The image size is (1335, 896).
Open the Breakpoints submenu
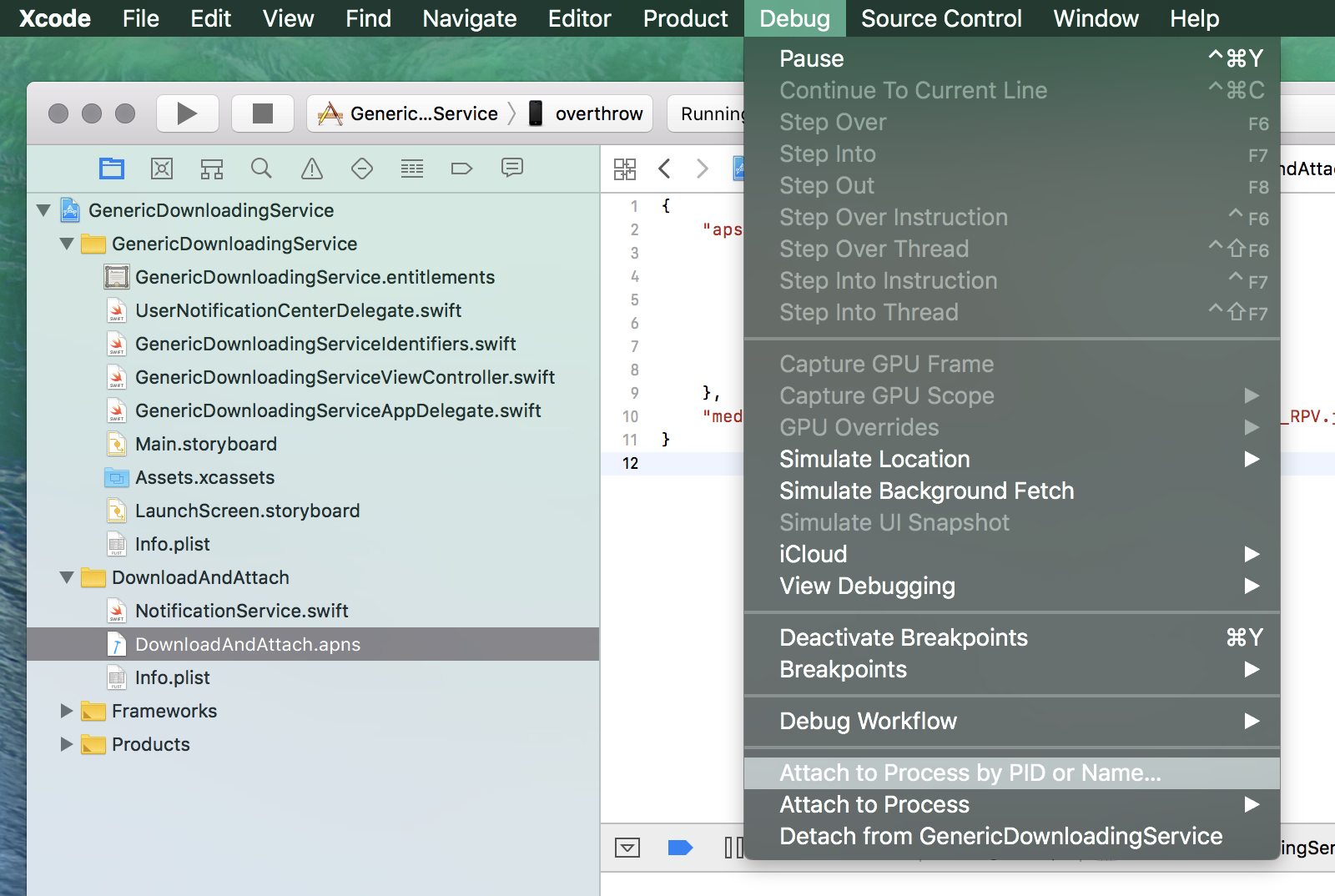[1012, 669]
